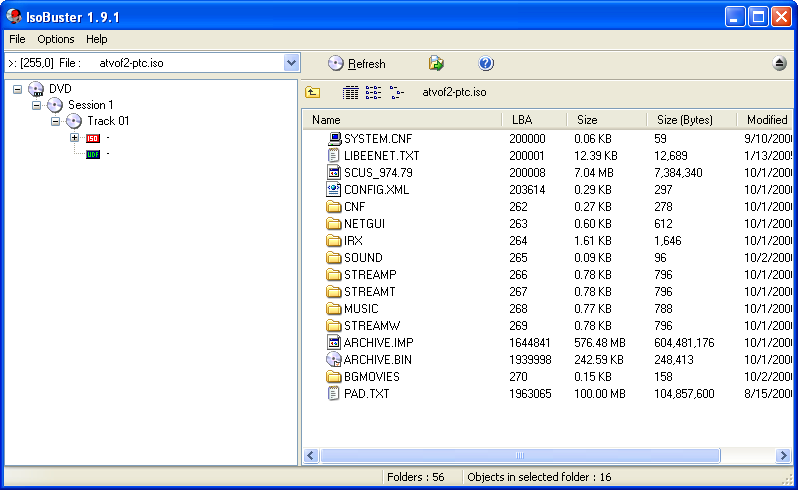Expand the ISO file system node
The image size is (798, 490).
pyautogui.click(x=74, y=138)
